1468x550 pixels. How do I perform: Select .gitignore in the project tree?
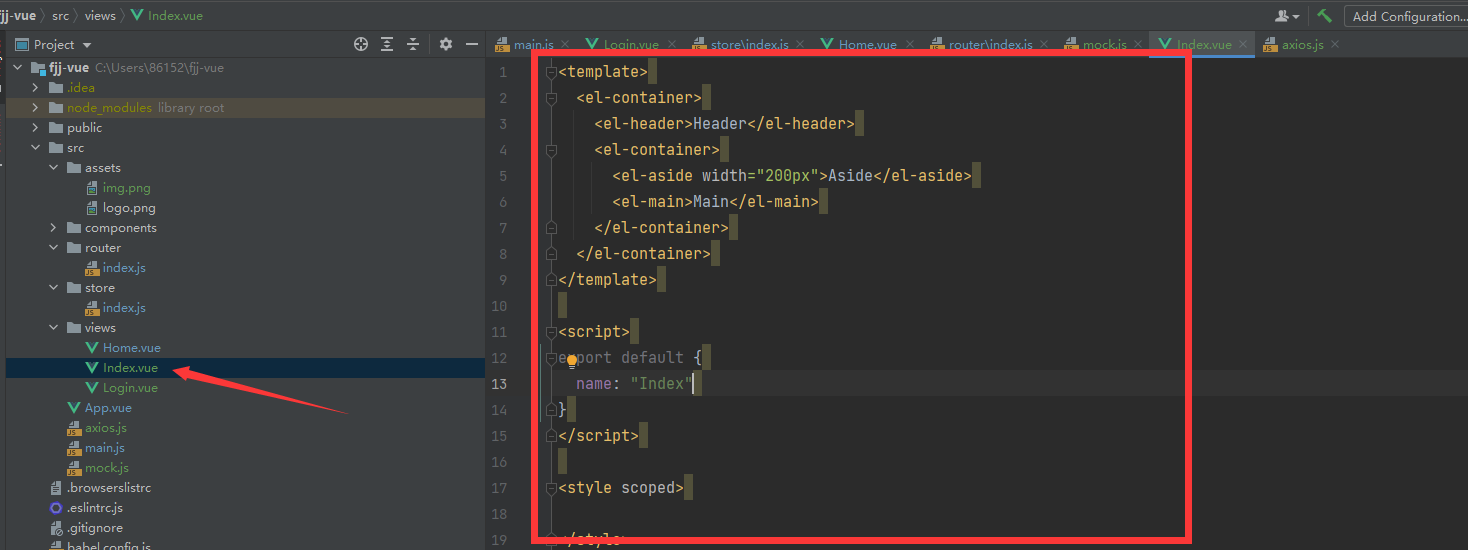point(94,528)
